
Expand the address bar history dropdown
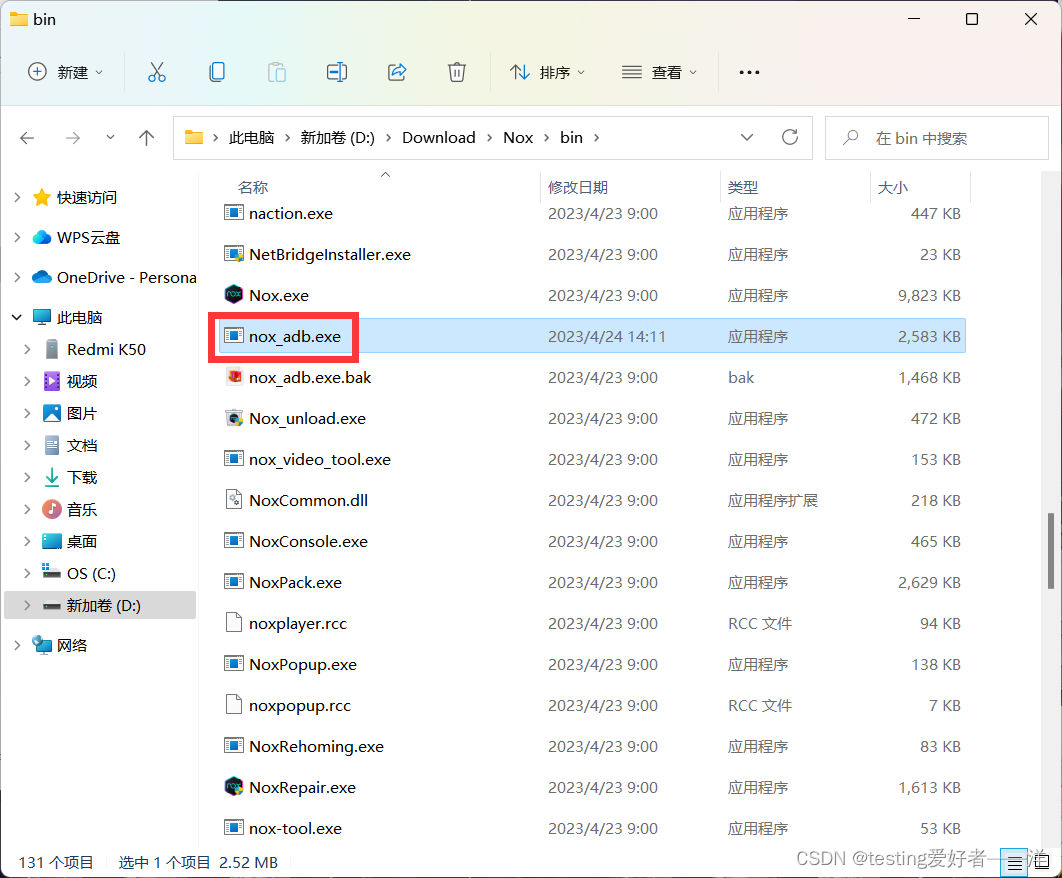pyautogui.click(x=747, y=138)
